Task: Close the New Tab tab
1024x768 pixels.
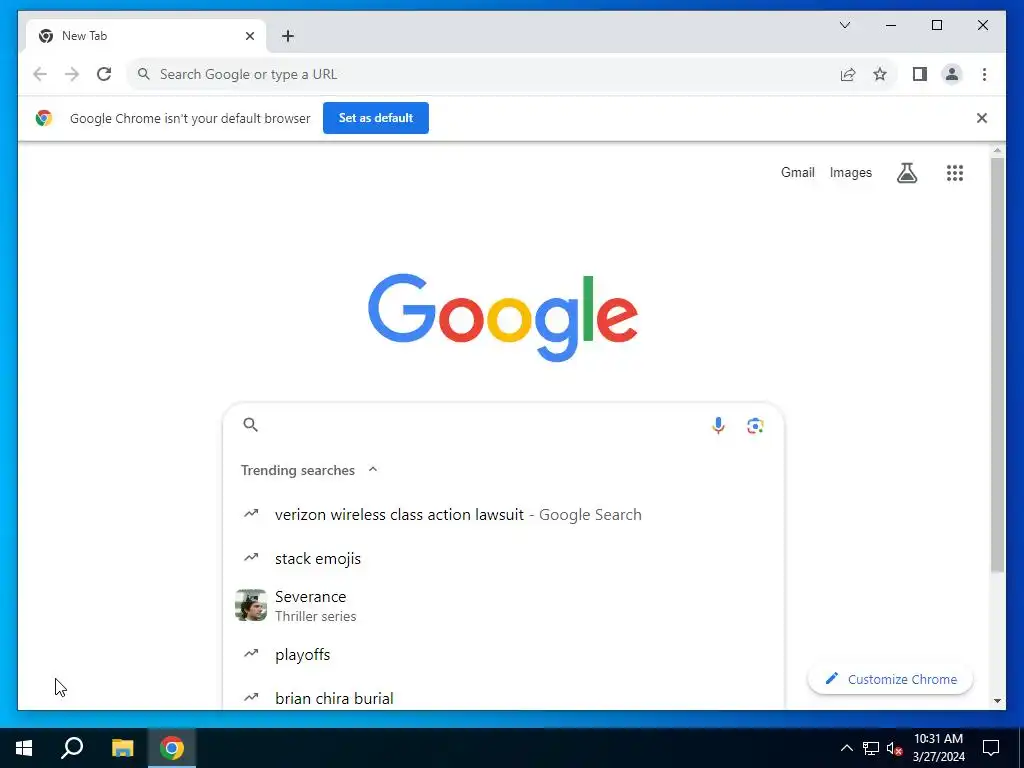Action: click(x=249, y=36)
